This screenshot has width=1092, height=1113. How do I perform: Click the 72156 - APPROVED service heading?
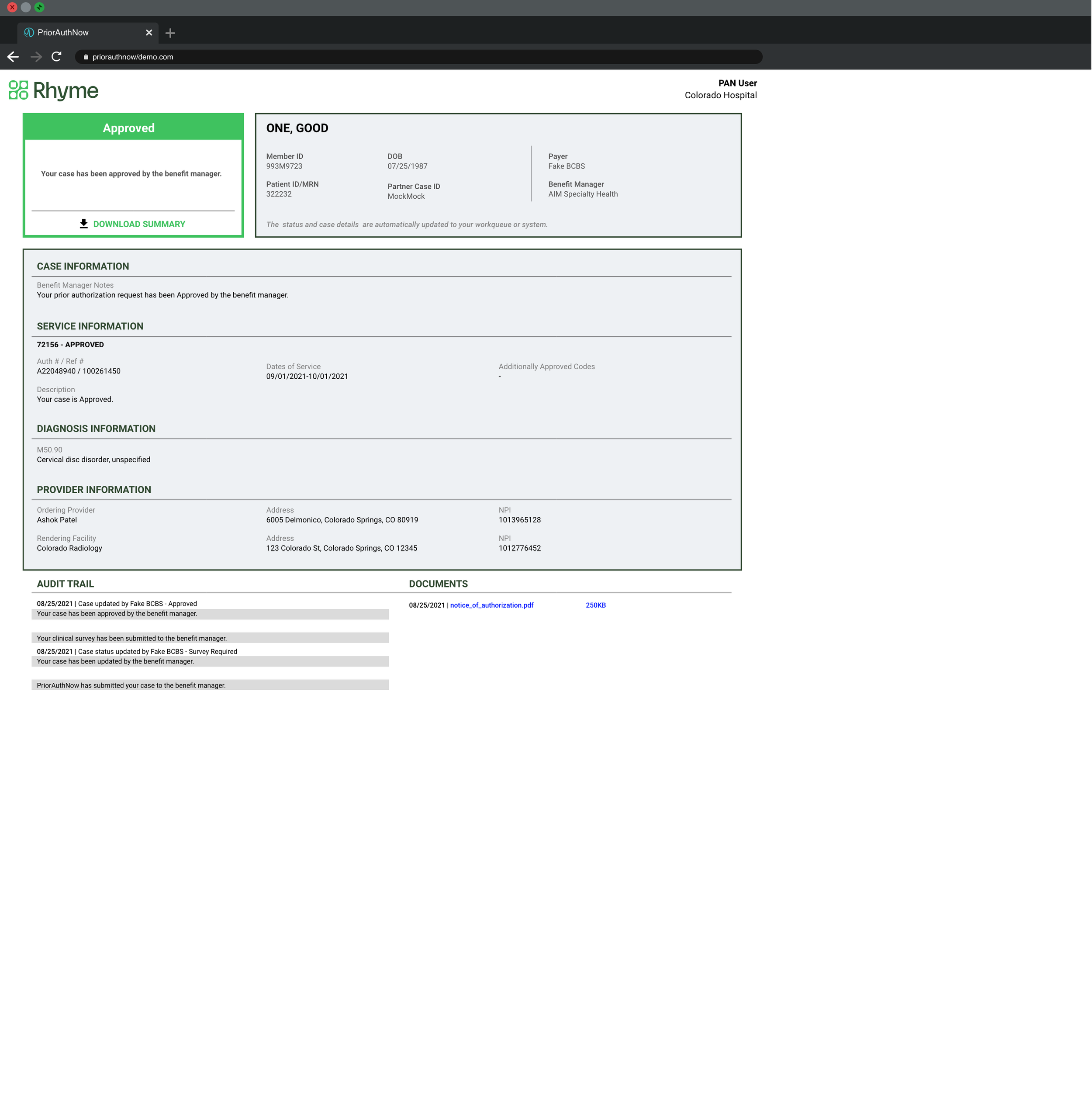pyautogui.click(x=71, y=345)
